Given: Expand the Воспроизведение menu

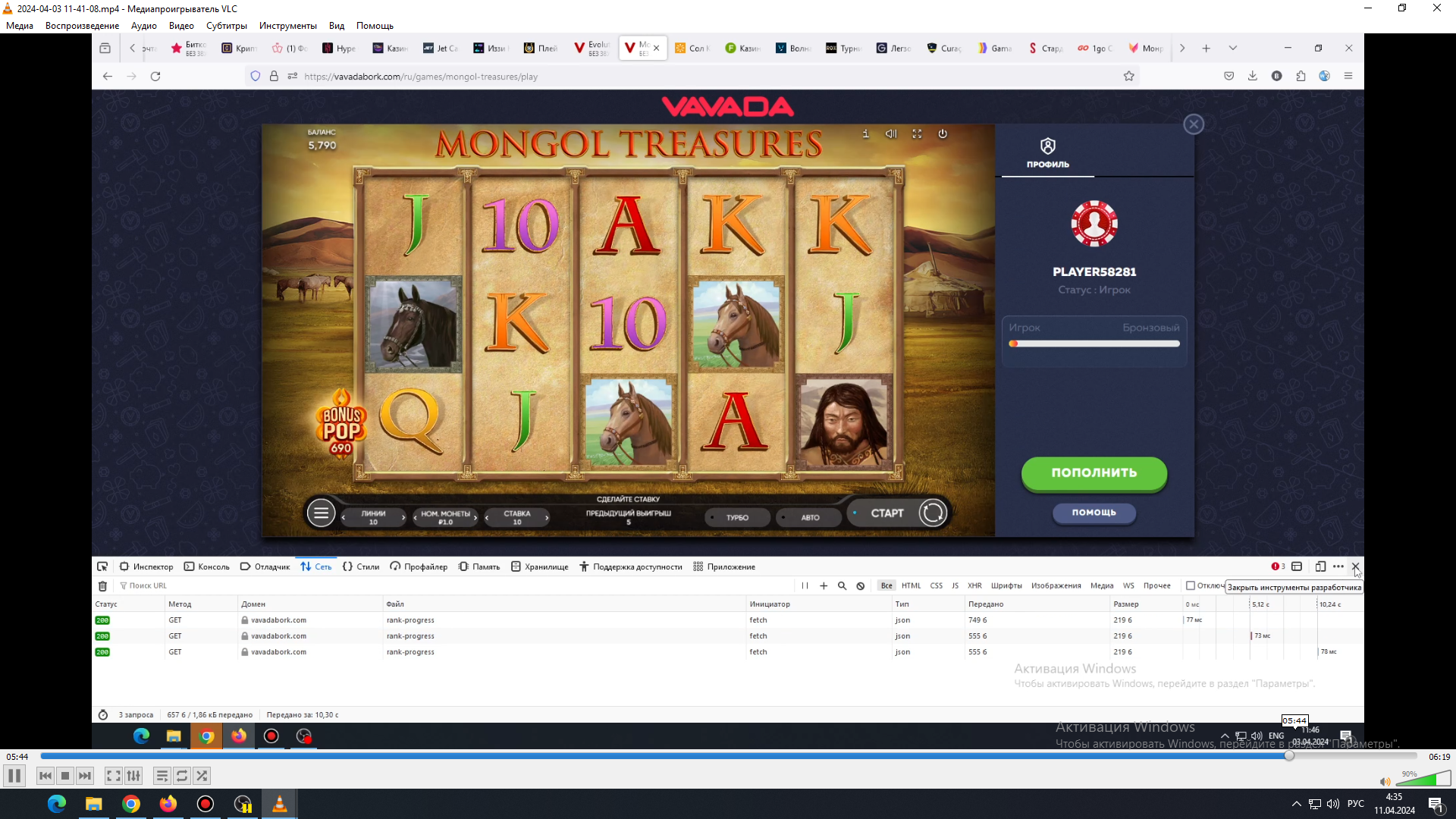Looking at the screenshot, I should 82,26.
